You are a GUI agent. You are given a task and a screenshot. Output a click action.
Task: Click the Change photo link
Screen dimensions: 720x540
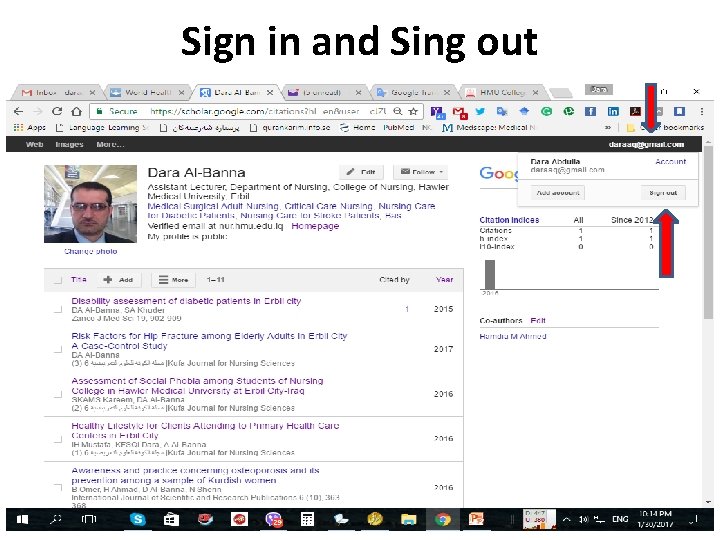click(90, 251)
